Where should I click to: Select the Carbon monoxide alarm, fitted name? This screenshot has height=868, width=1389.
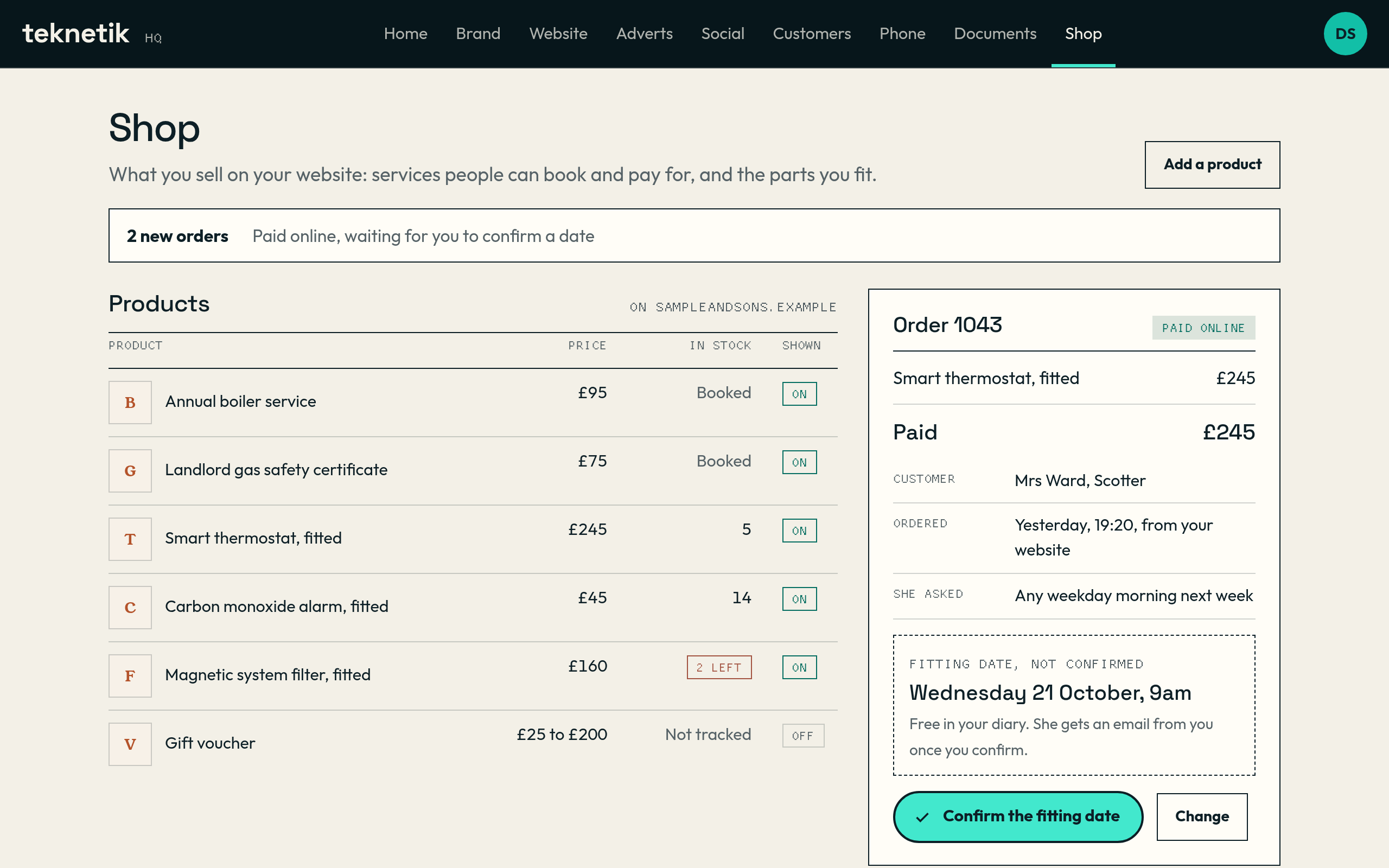coord(277,606)
